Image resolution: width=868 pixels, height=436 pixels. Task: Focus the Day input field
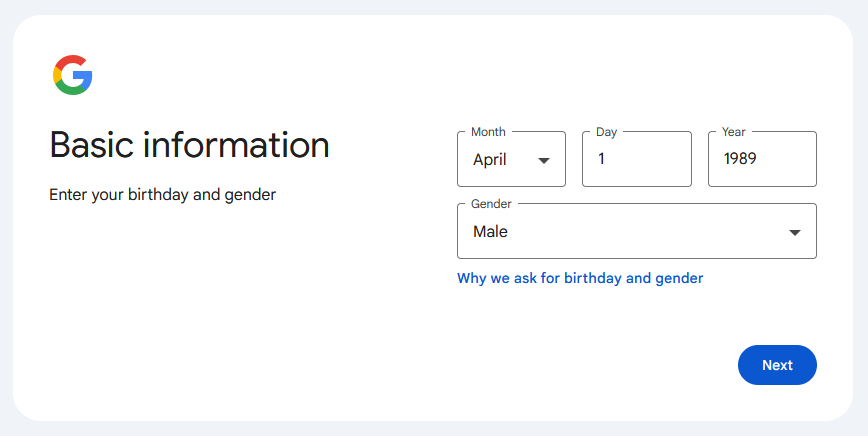pos(636,159)
